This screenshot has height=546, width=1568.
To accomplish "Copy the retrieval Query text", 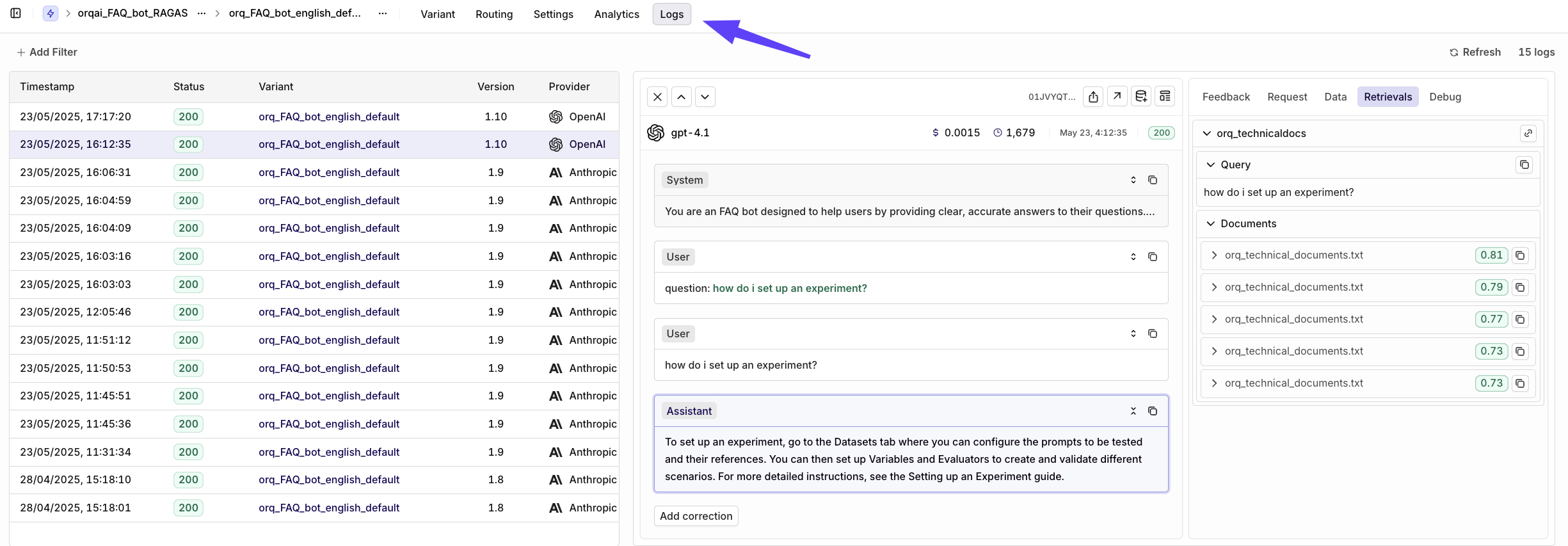I will [1524, 165].
